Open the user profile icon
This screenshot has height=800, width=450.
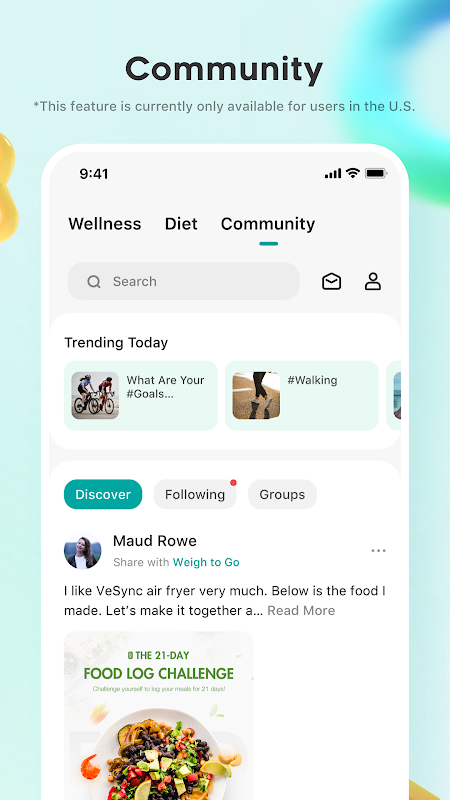372,281
